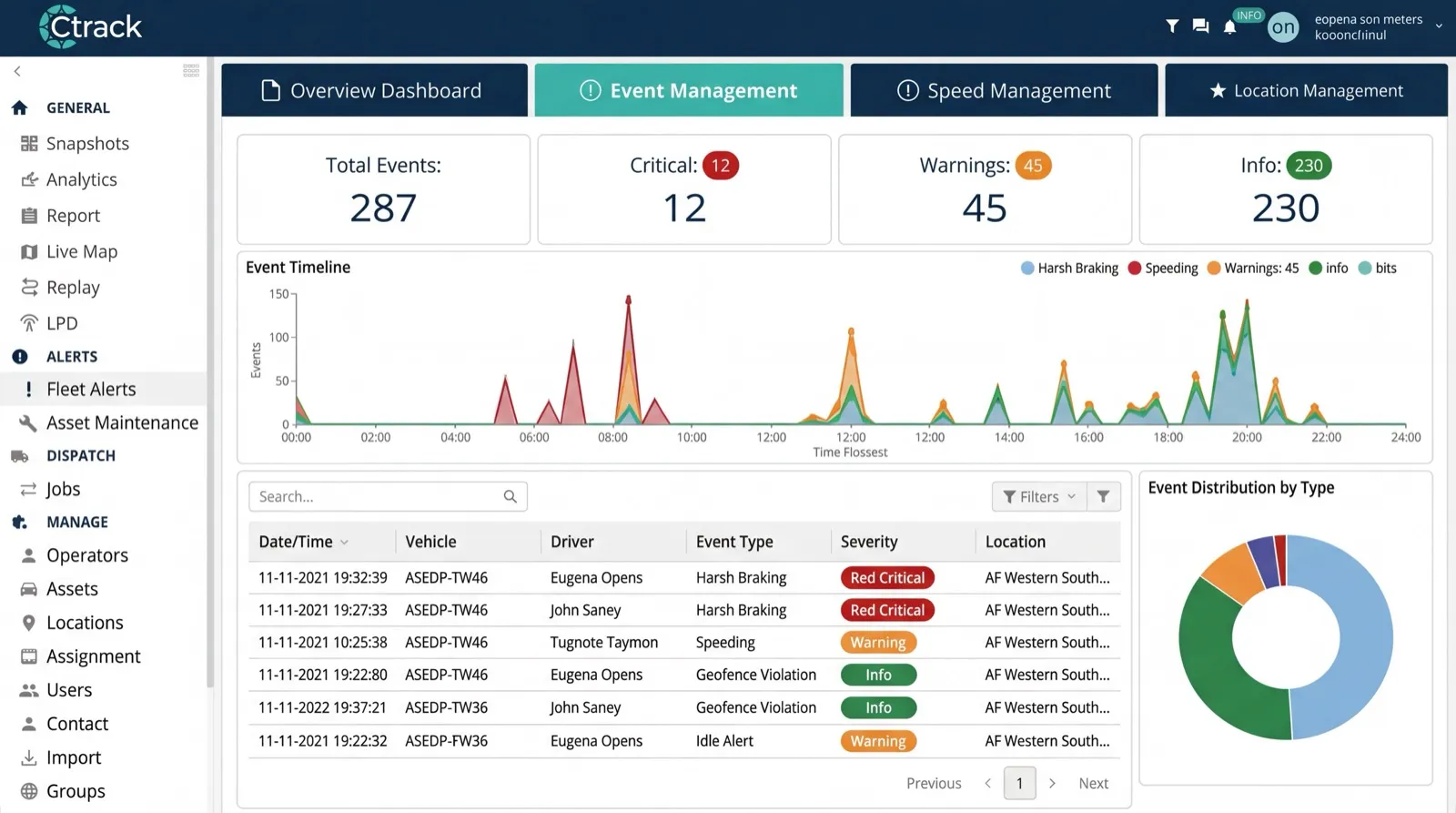Open Report sidebar item
1456x813 pixels.
(73, 216)
